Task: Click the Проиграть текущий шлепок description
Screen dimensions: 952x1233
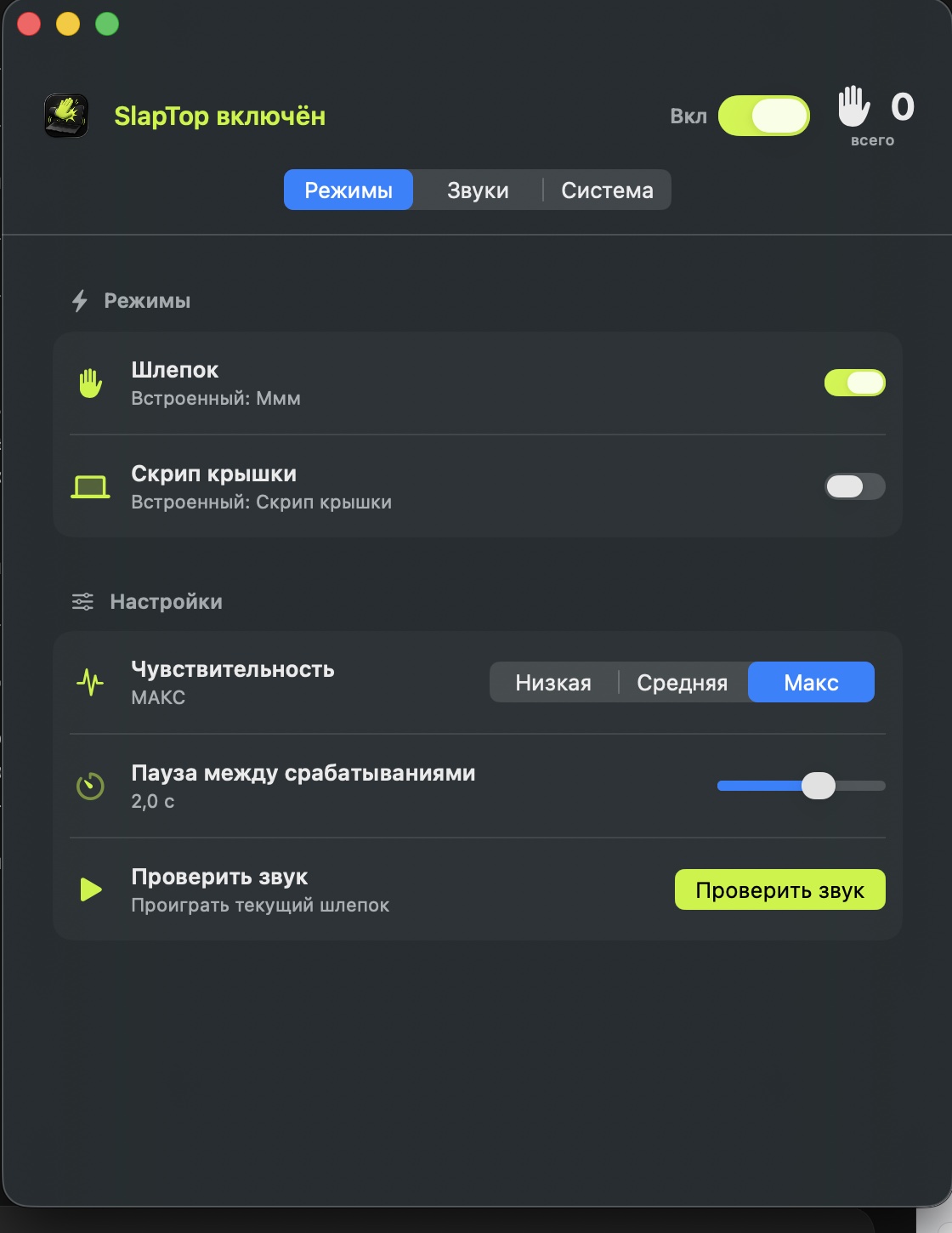Action: [260, 905]
